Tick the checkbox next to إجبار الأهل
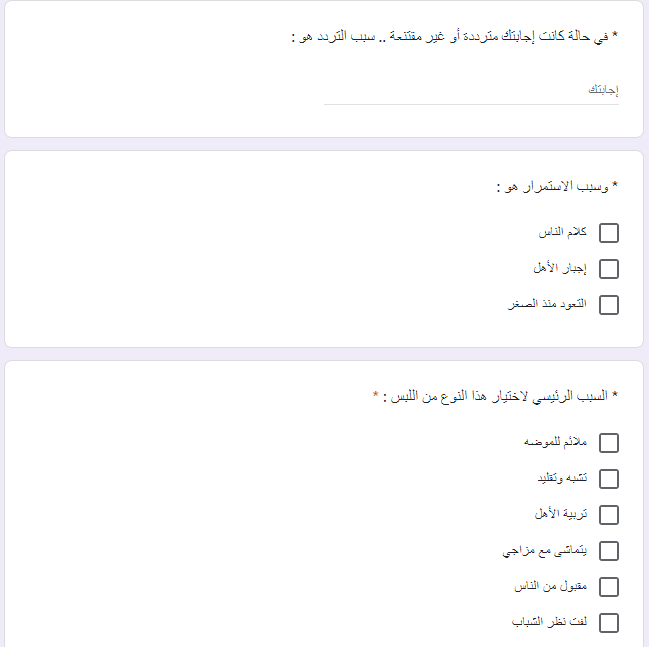Image resolution: width=649 pixels, height=647 pixels. (x=608, y=269)
